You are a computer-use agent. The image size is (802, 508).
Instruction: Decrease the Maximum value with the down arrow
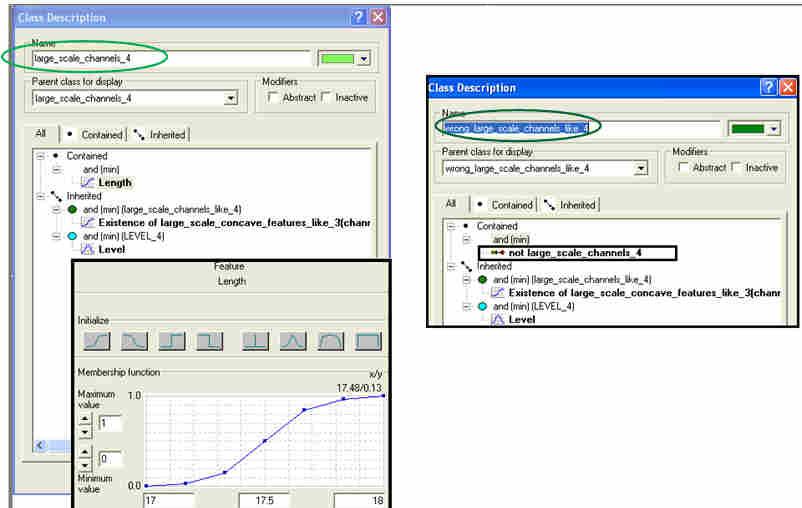[x=85, y=432]
